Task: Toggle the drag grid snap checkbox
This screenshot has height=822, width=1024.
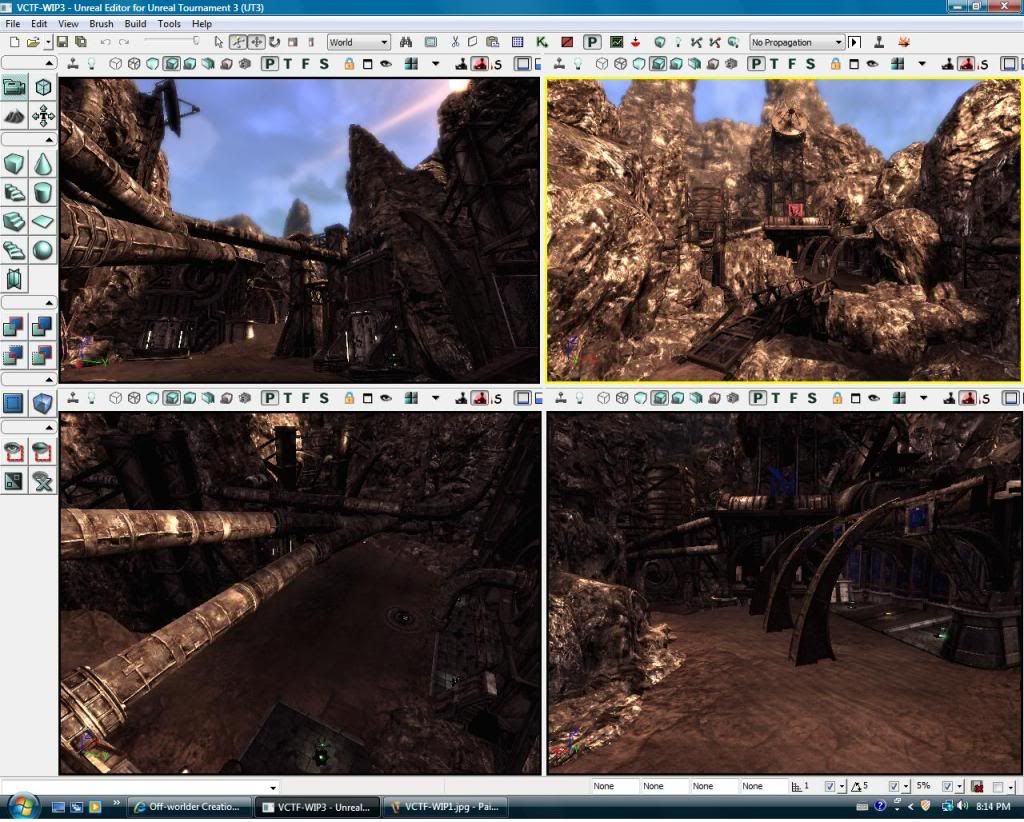Action: pyautogui.click(x=829, y=787)
